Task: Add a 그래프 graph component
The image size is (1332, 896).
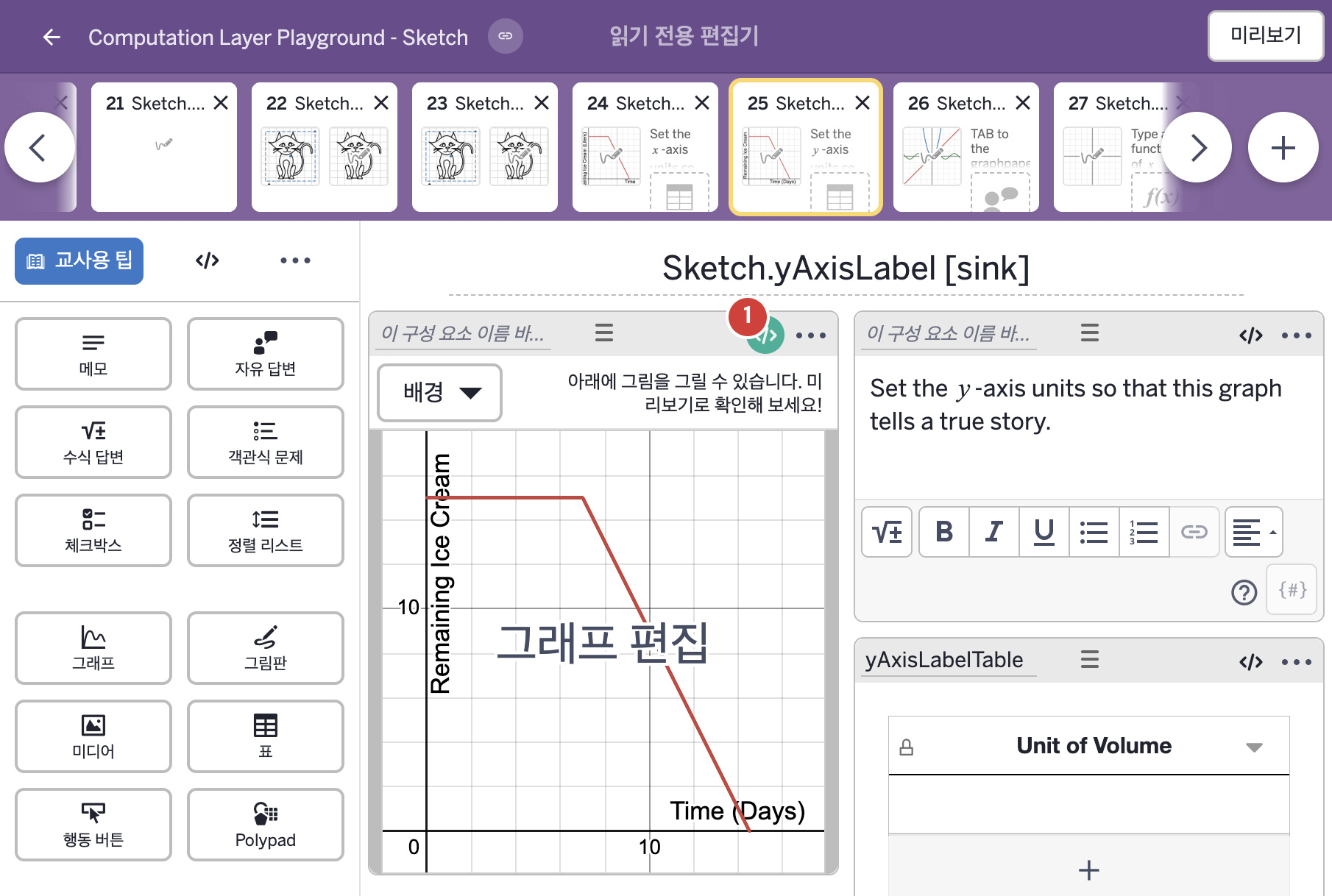Action: [x=93, y=648]
